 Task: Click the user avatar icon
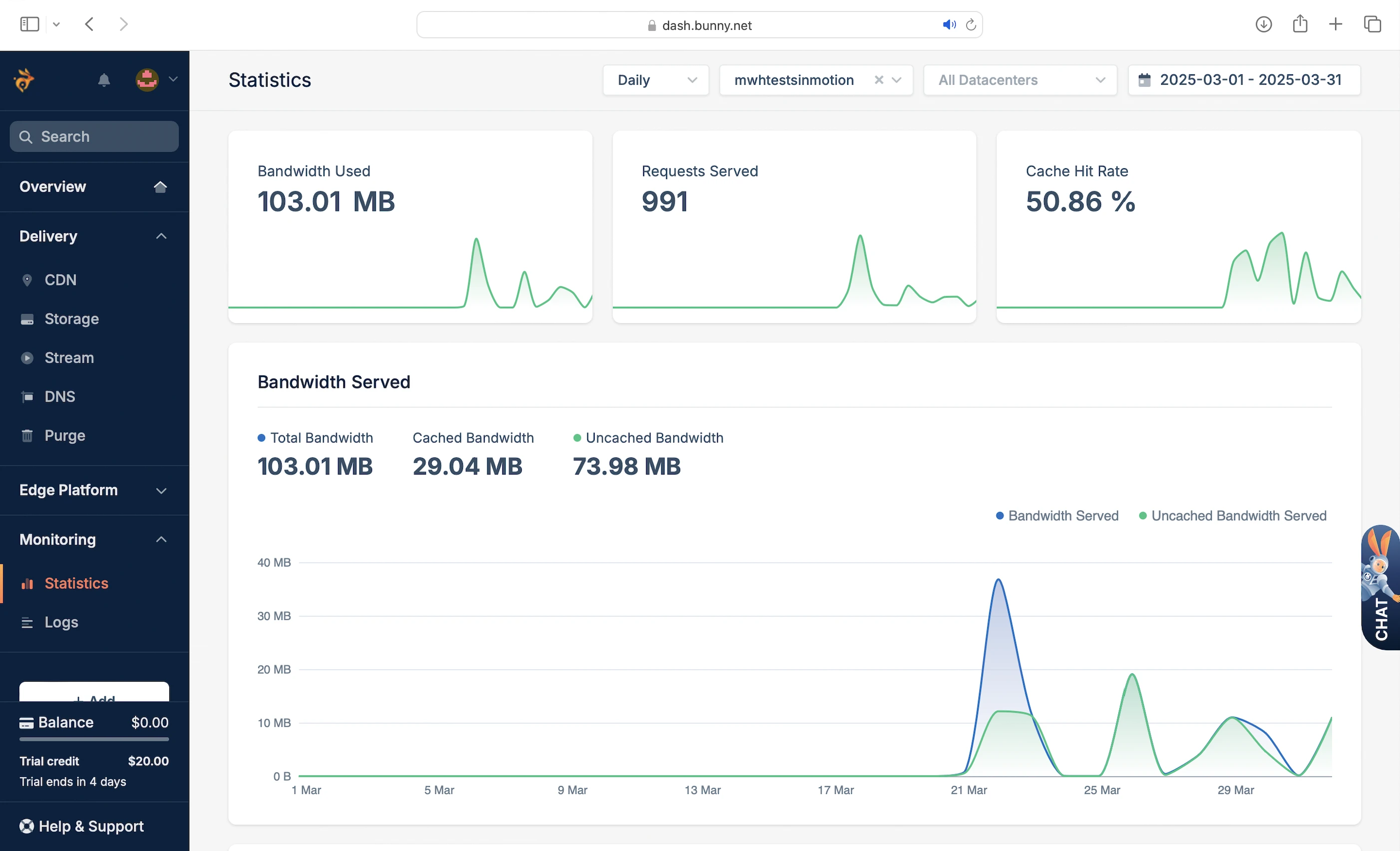pos(147,79)
